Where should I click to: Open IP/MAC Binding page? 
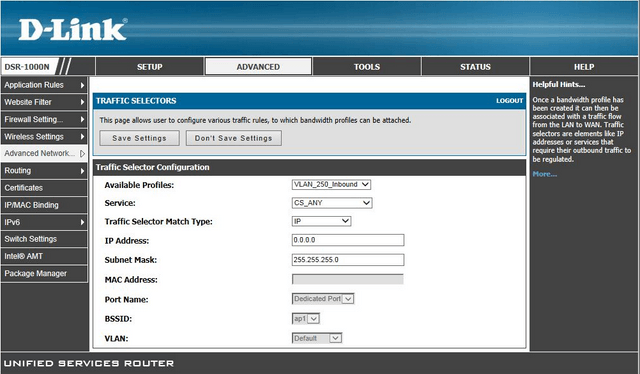click(44, 205)
